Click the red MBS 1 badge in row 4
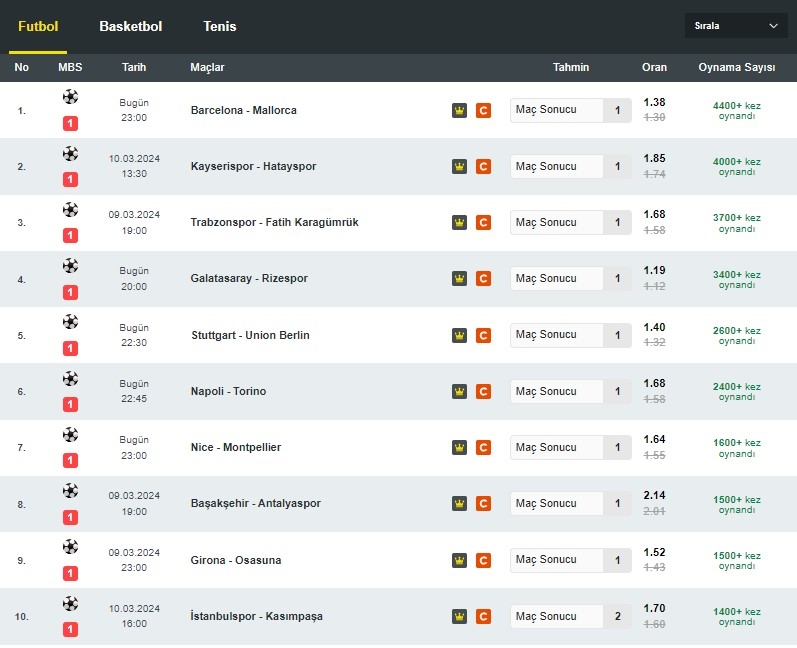This screenshot has height=648, width=797. (70, 292)
